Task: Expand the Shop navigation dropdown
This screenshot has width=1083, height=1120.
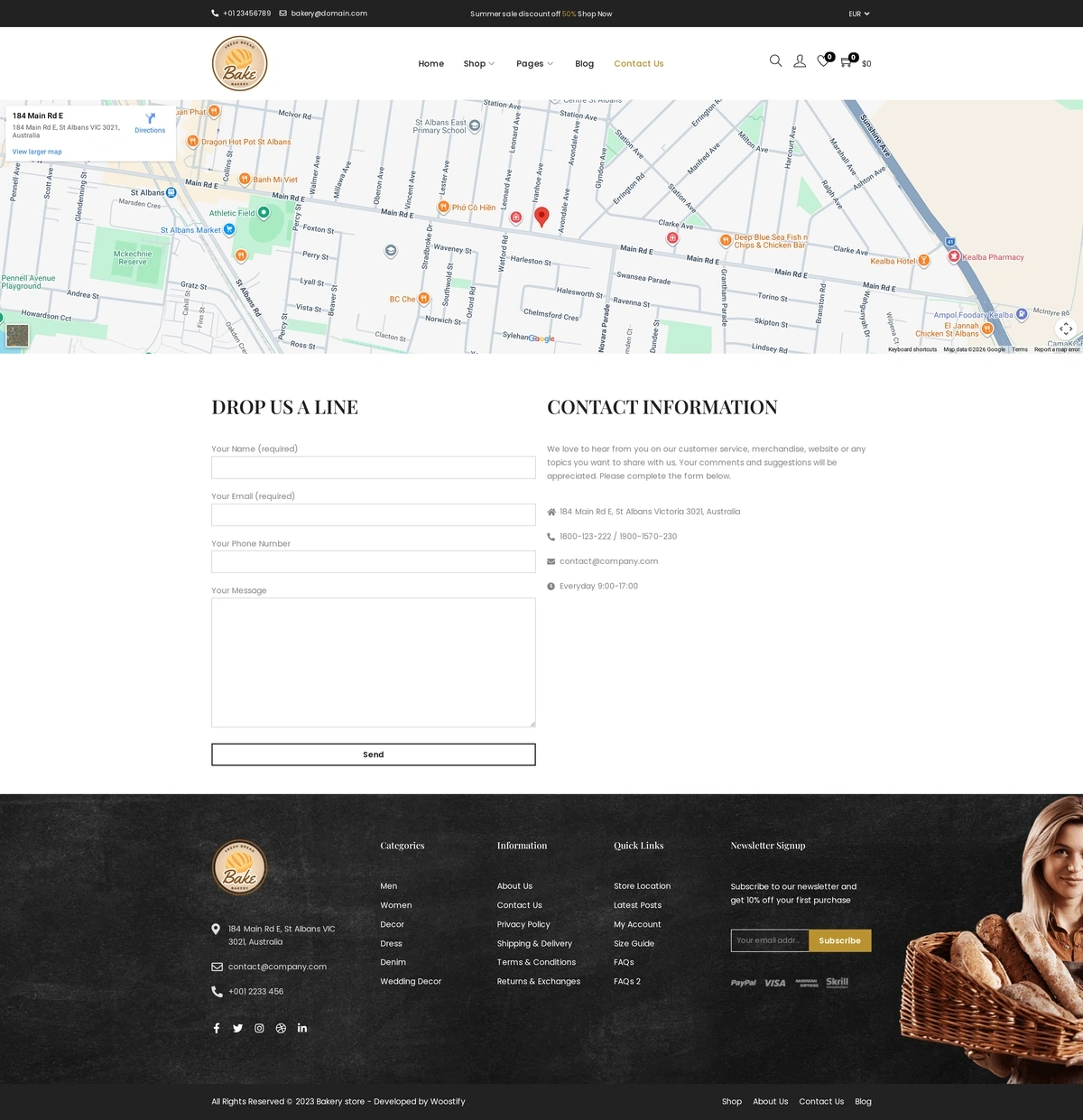Action: (x=478, y=63)
